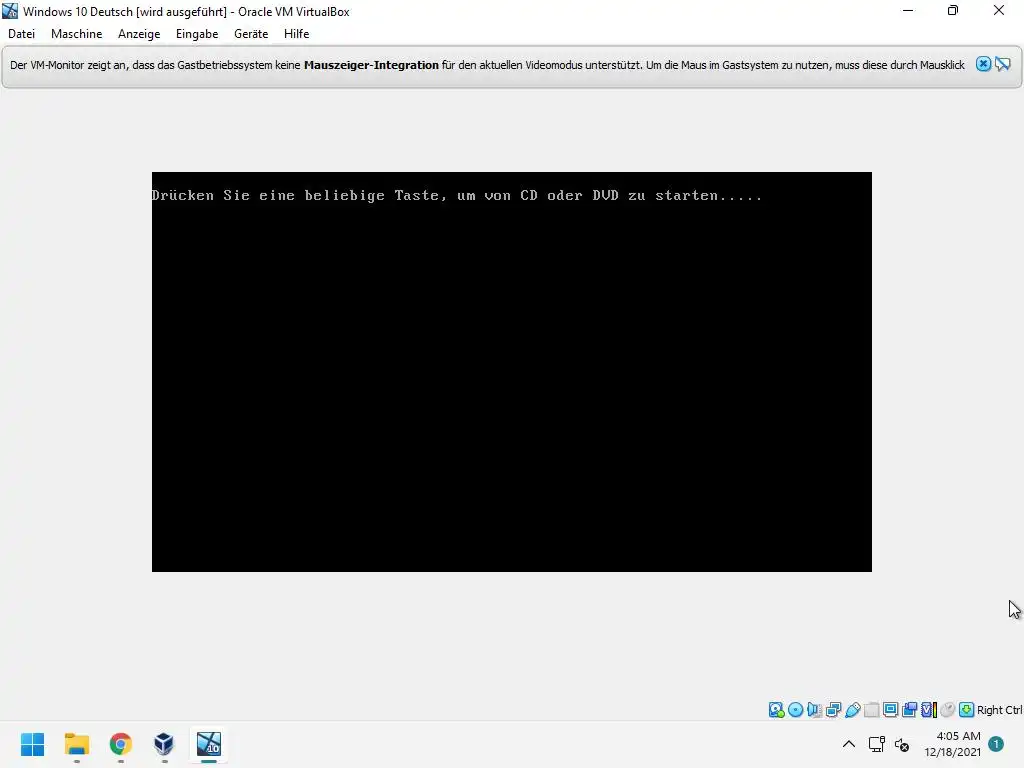This screenshot has width=1024, height=768.
Task: Open the Windows Start menu
Action: 33,744
